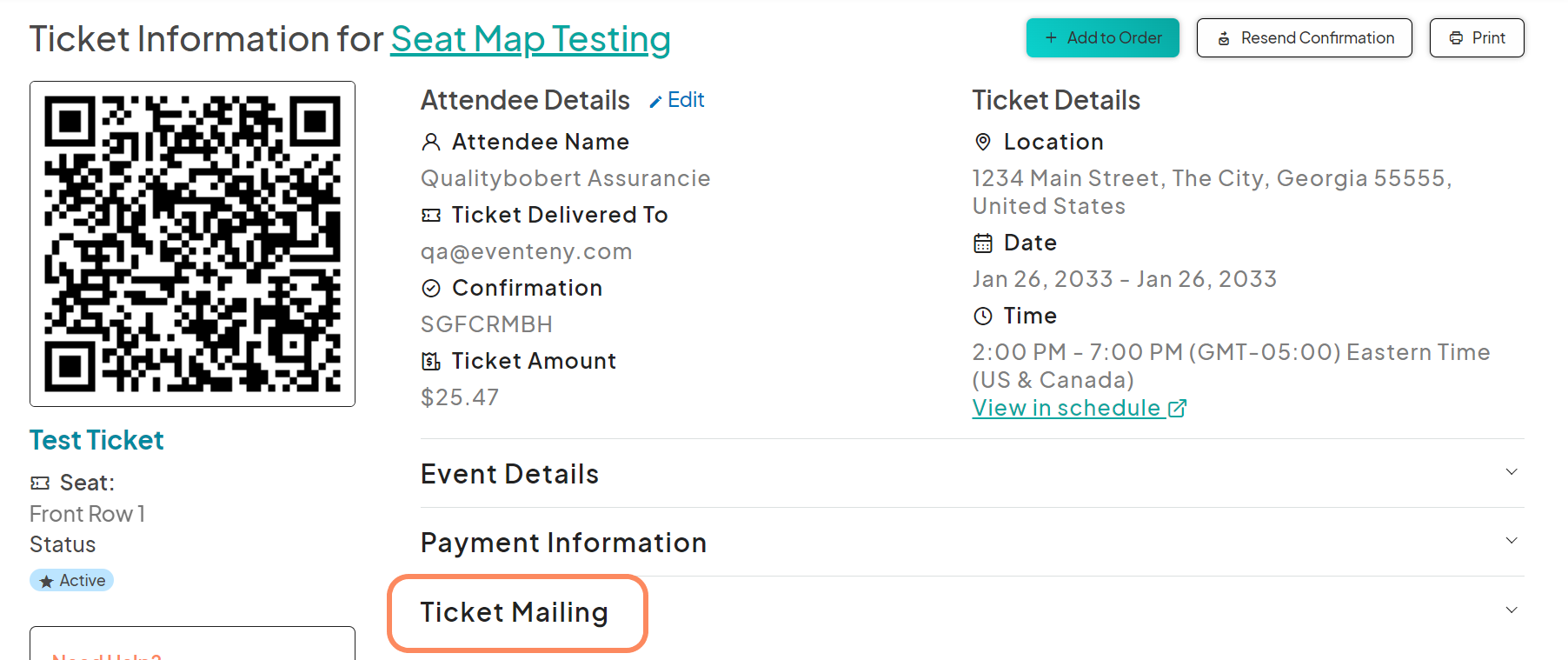
Task: Click the Confirmation checkmark icon
Action: click(432, 288)
